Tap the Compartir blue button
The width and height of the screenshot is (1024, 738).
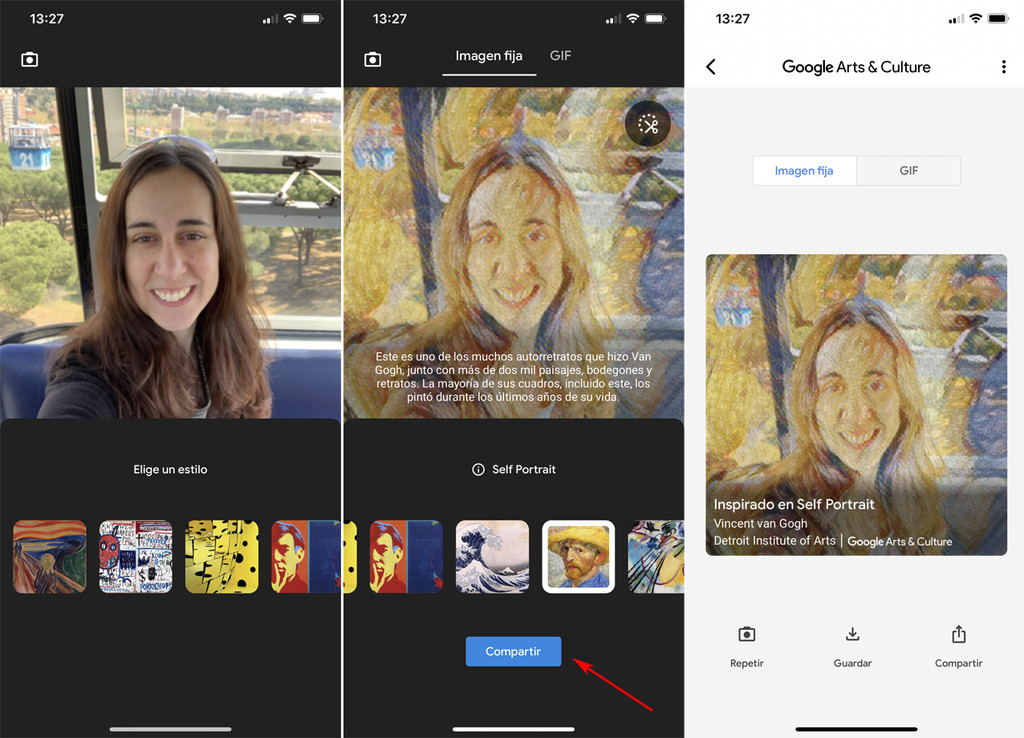click(x=513, y=651)
